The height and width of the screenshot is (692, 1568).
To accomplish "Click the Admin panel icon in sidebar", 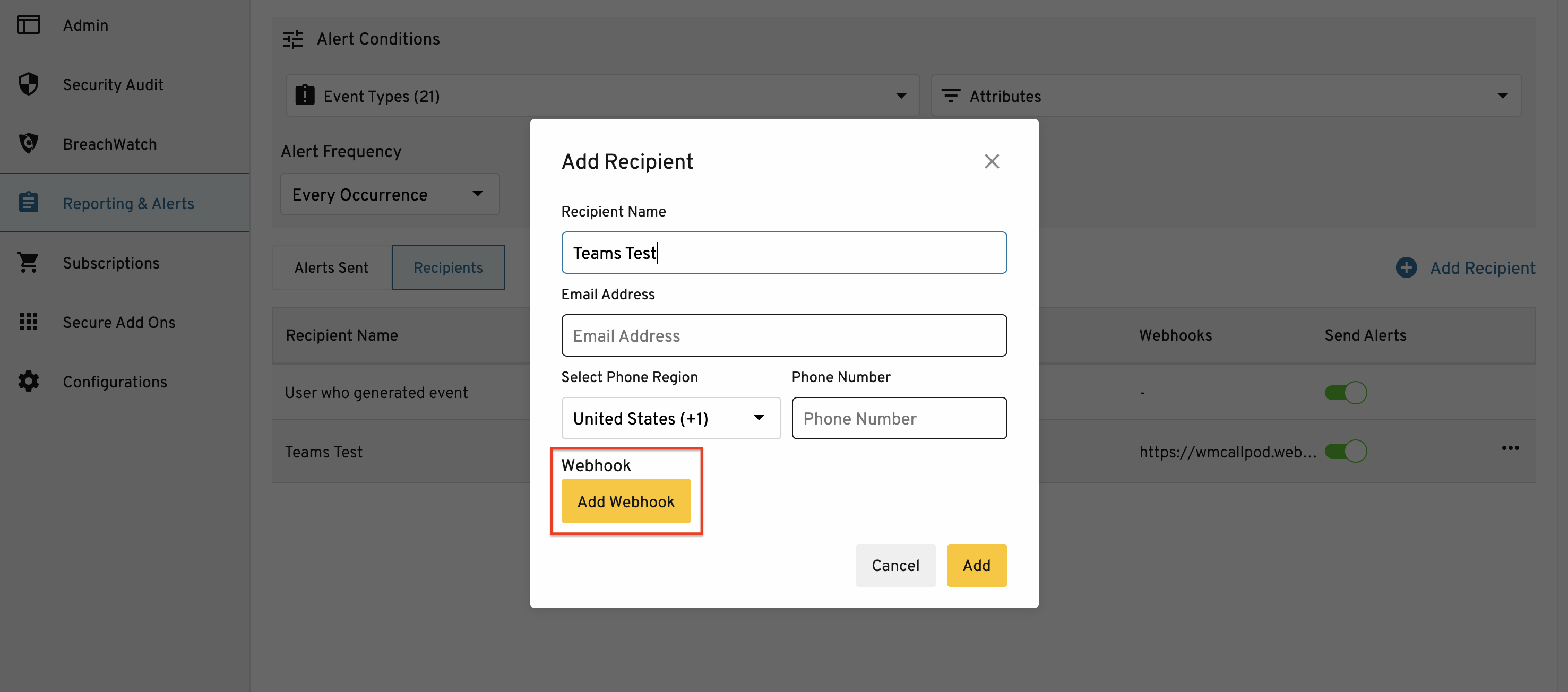I will tap(28, 25).
